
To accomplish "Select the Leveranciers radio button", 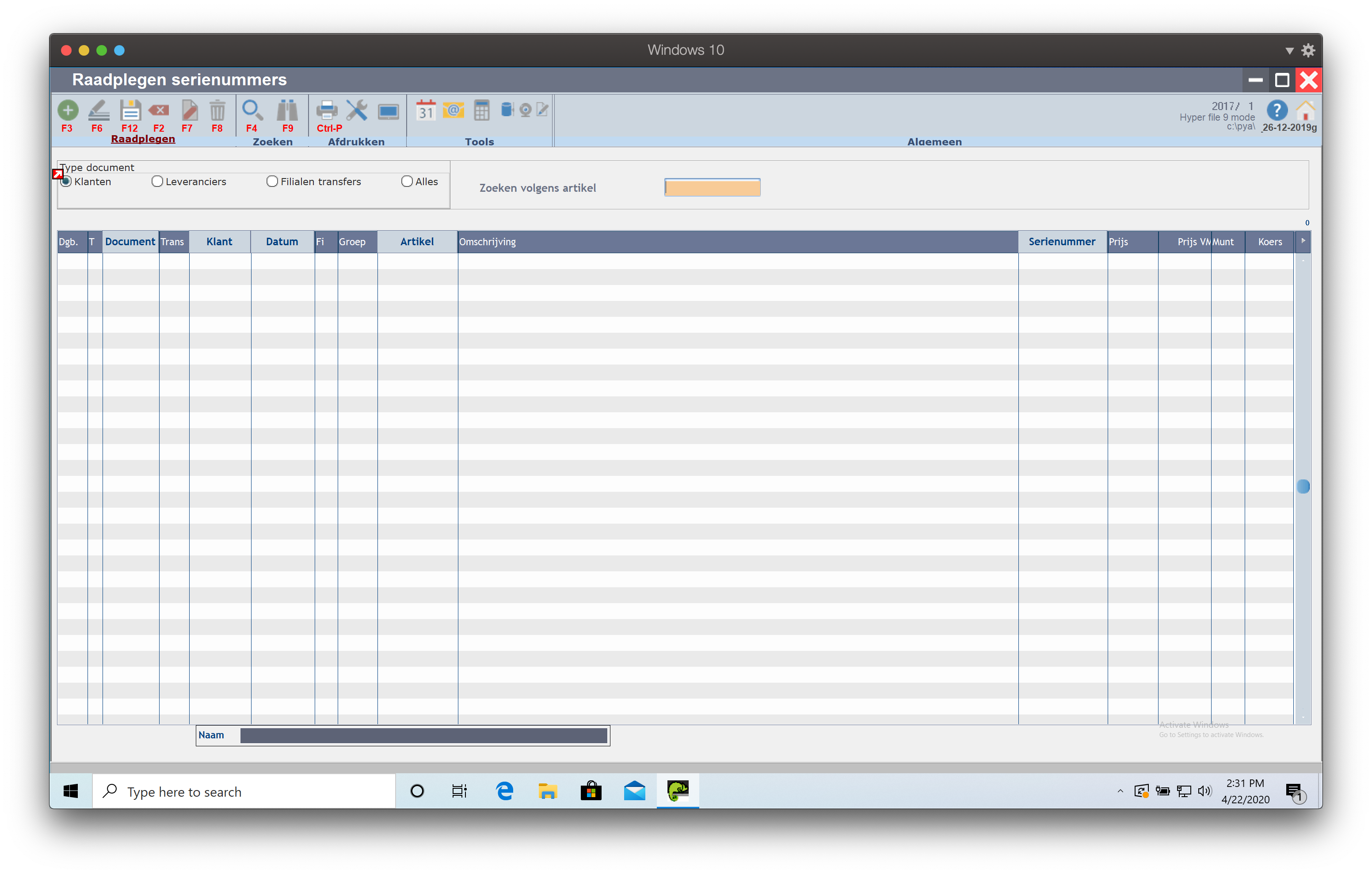I will coord(157,181).
